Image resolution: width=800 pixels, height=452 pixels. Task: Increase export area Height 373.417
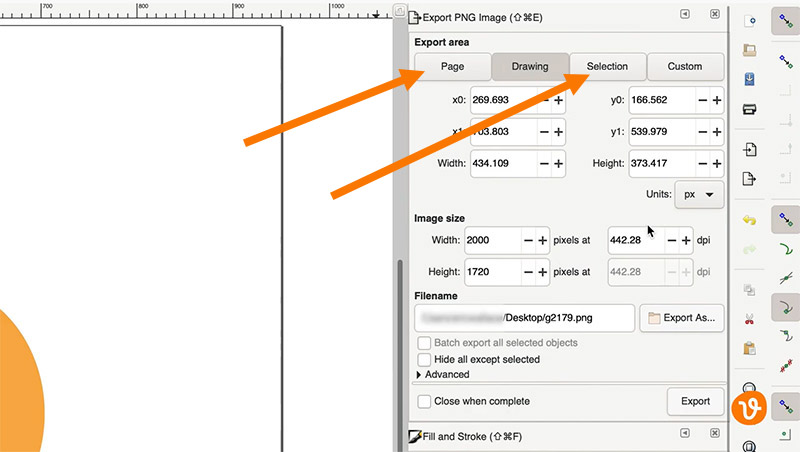(x=717, y=163)
